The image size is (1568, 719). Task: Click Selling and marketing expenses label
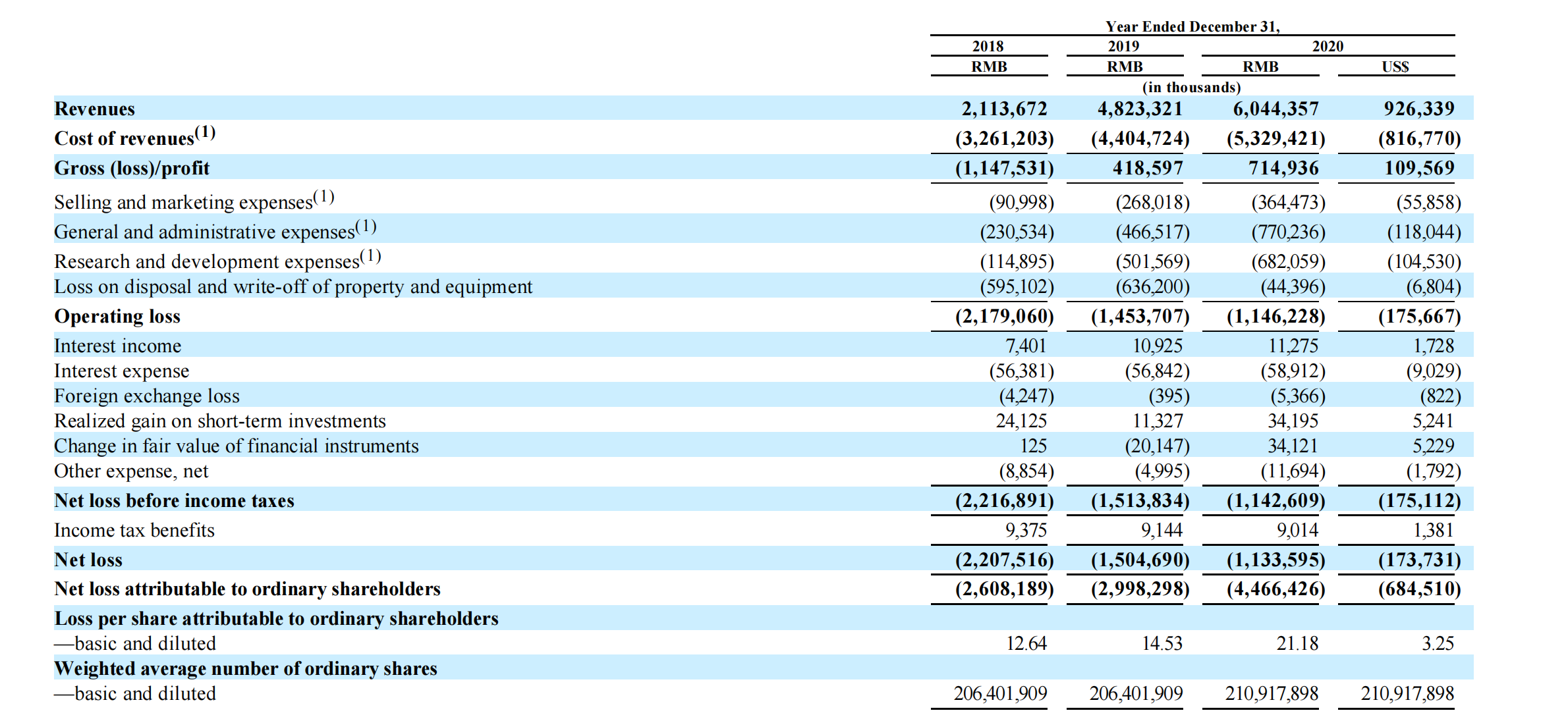coord(183,202)
